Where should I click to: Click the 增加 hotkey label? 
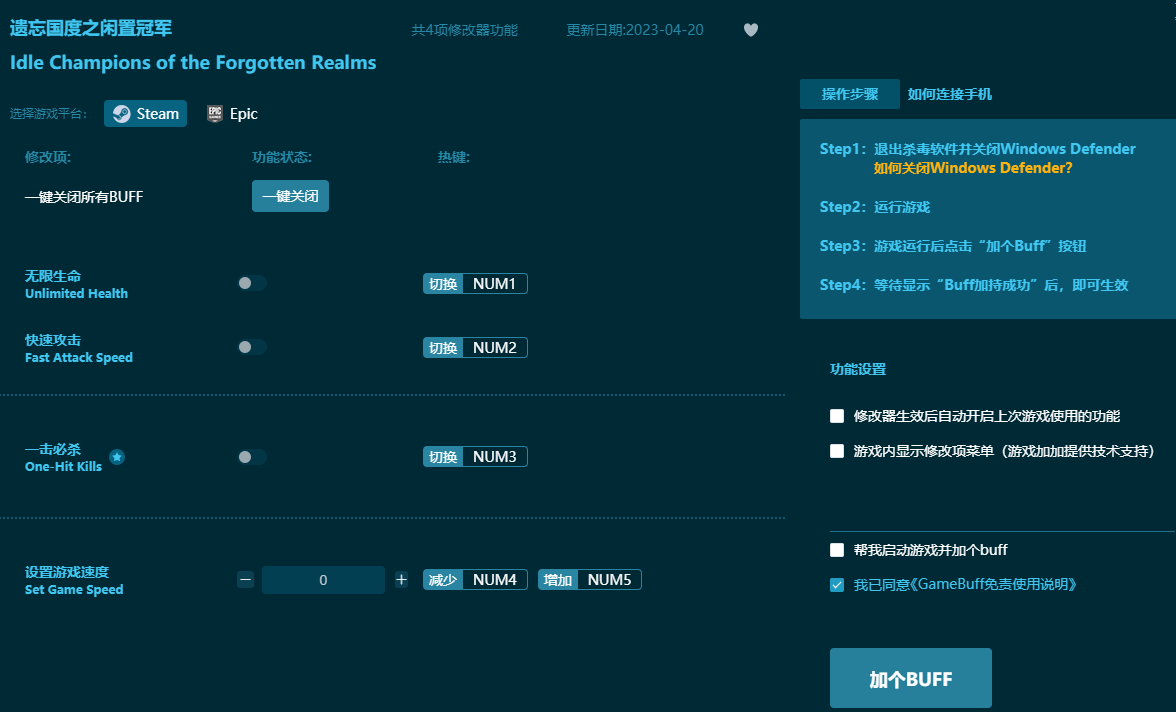(x=558, y=580)
